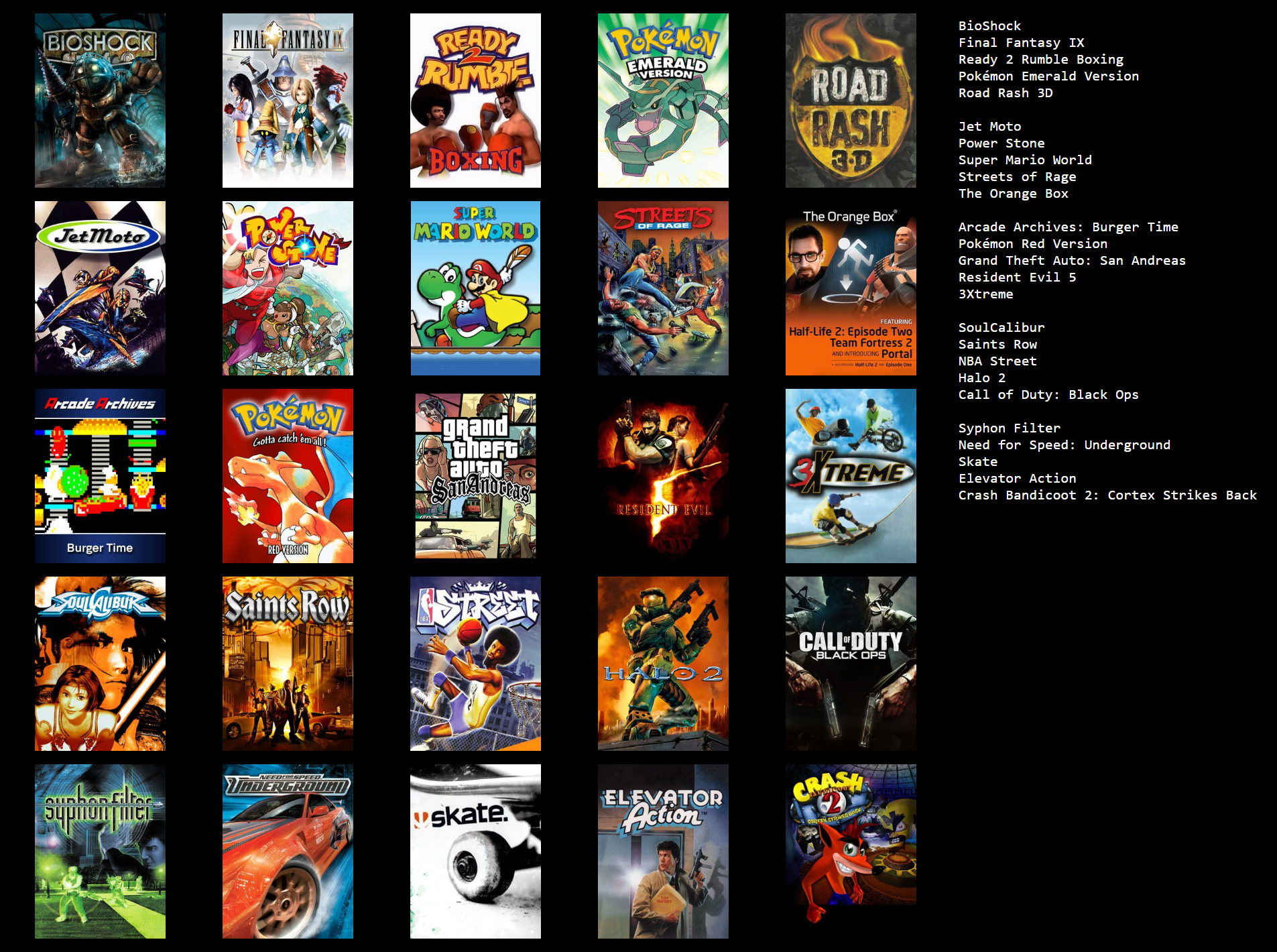The height and width of the screenshot is (952, 1277).
Task: Open the SoulCalibur cover
Action: [100, 664]
